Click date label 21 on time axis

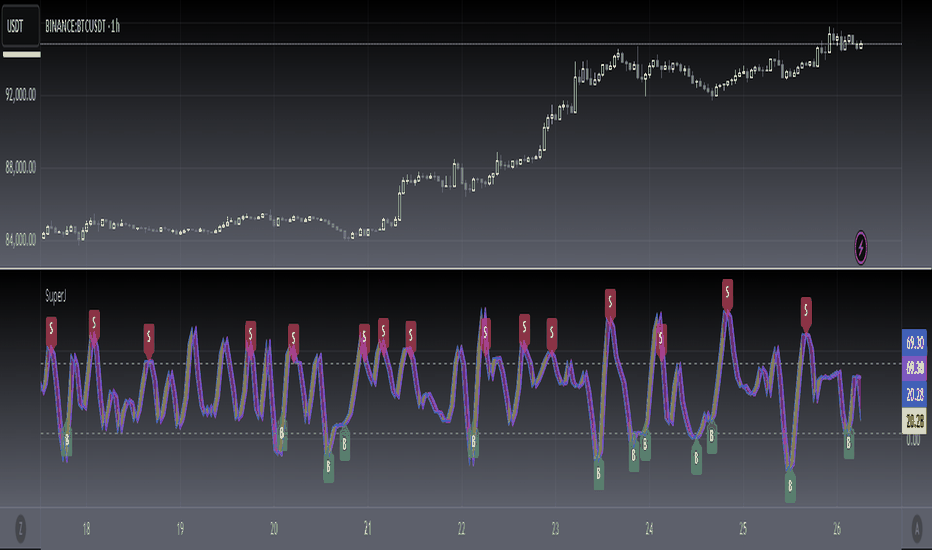[x=367, y=529]
